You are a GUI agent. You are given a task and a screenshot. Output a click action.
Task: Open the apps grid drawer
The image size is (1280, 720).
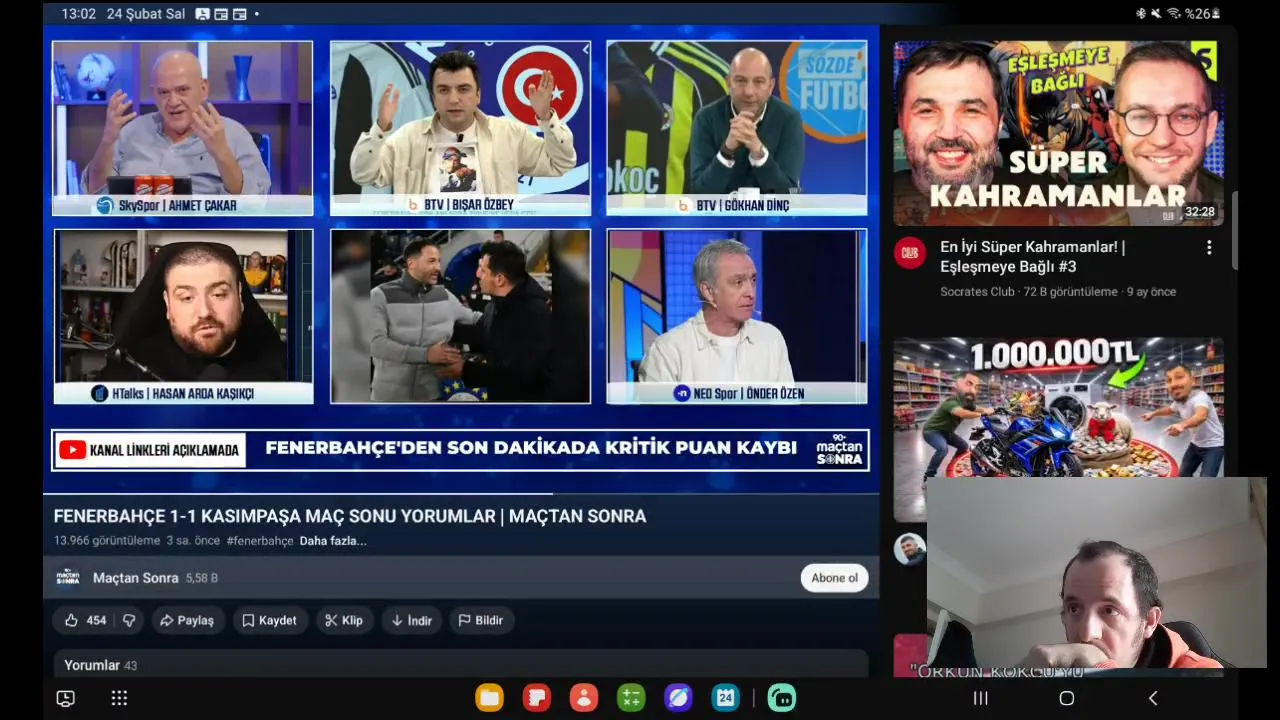119,698
